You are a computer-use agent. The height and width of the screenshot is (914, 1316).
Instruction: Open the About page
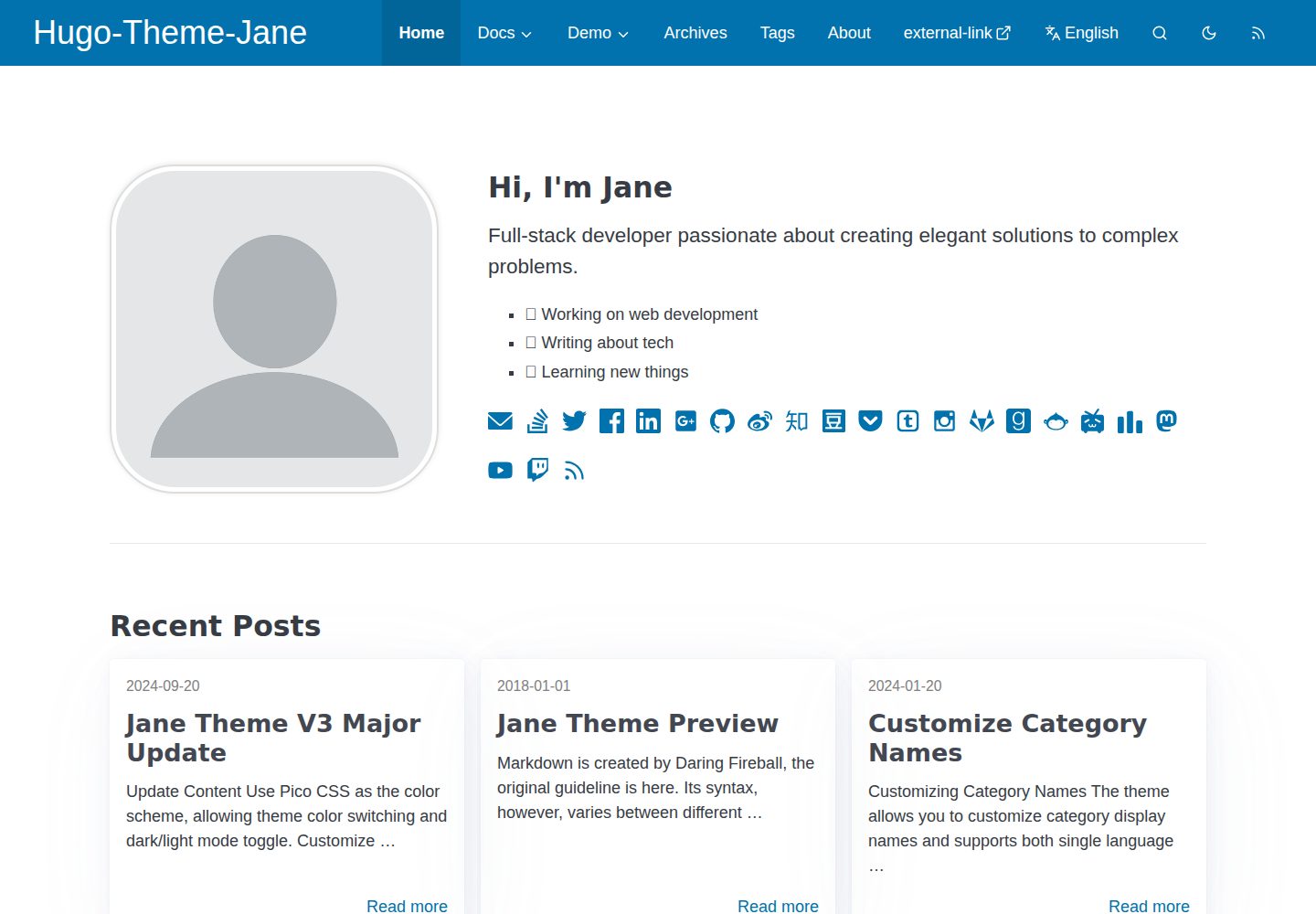pyautogui.click(x=849, y=33)
